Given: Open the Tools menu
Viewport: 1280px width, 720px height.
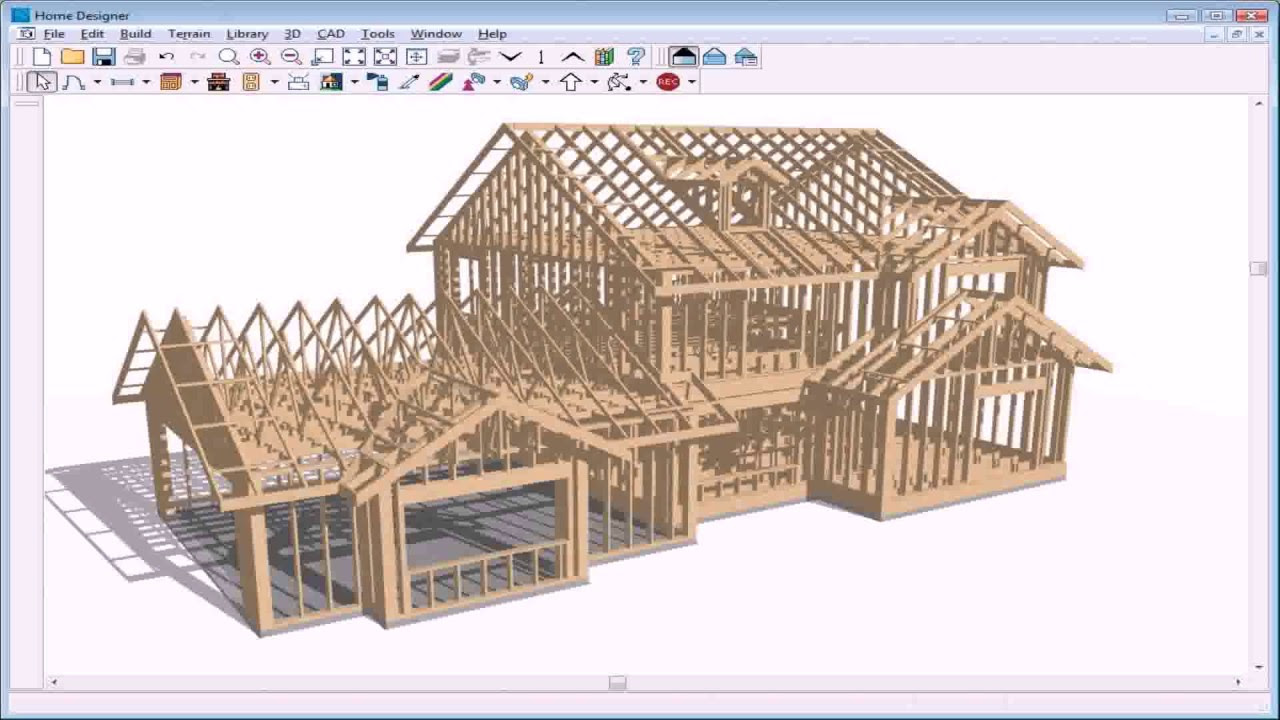Looking at the screenshot, I should click(x=377, y=34).
